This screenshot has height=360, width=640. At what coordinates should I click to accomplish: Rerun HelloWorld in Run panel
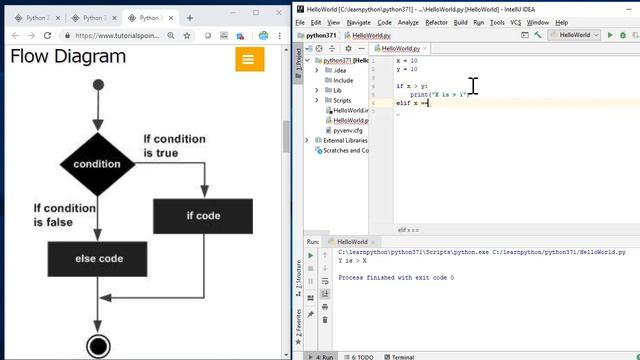pyautogui.click(x=311, y=256)
